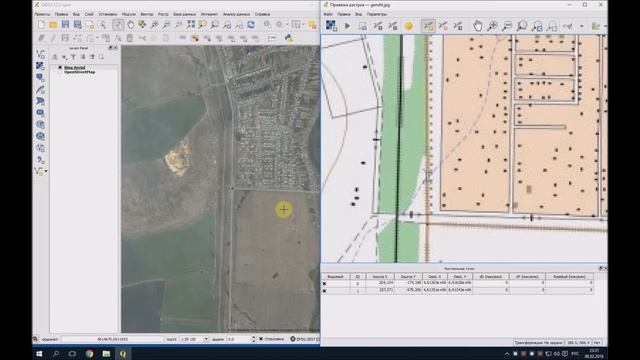Viewport: 640px width, 360px height.
Task: Click the Open Raster icon in Georeferencer
Action: pos(331,26)
